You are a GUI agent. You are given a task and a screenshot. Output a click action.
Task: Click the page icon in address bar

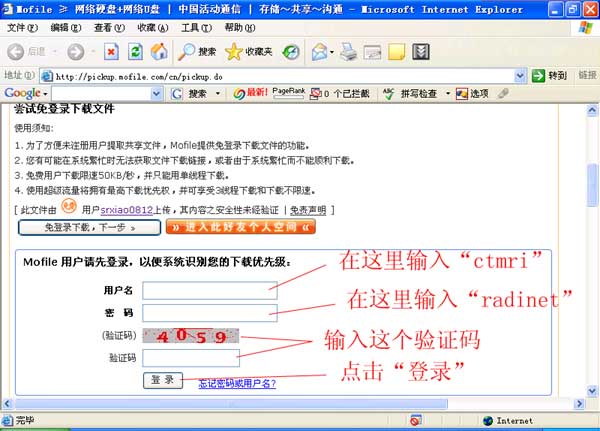[47, 76]
